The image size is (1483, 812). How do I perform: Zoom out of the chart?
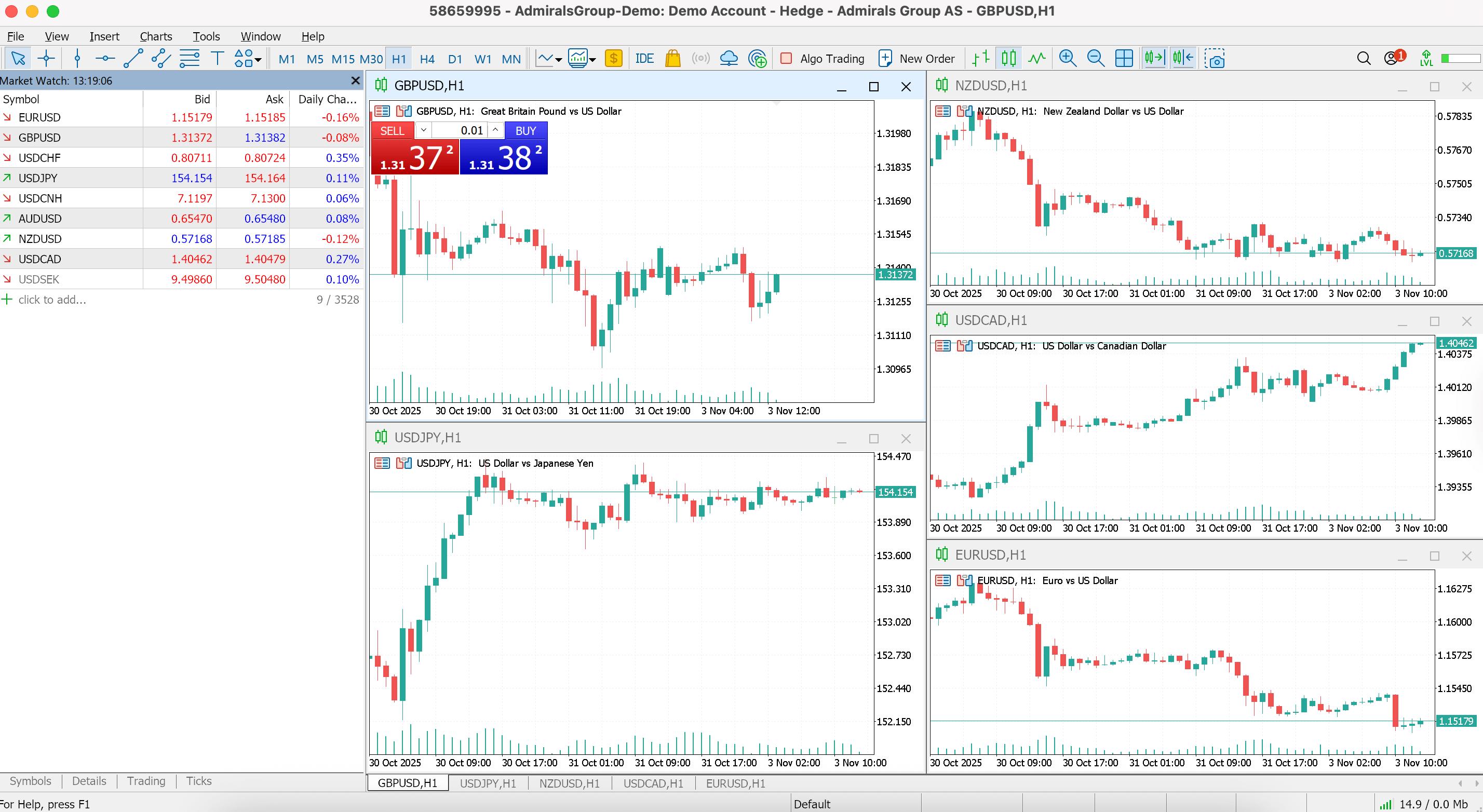[x=1096, y=58]
